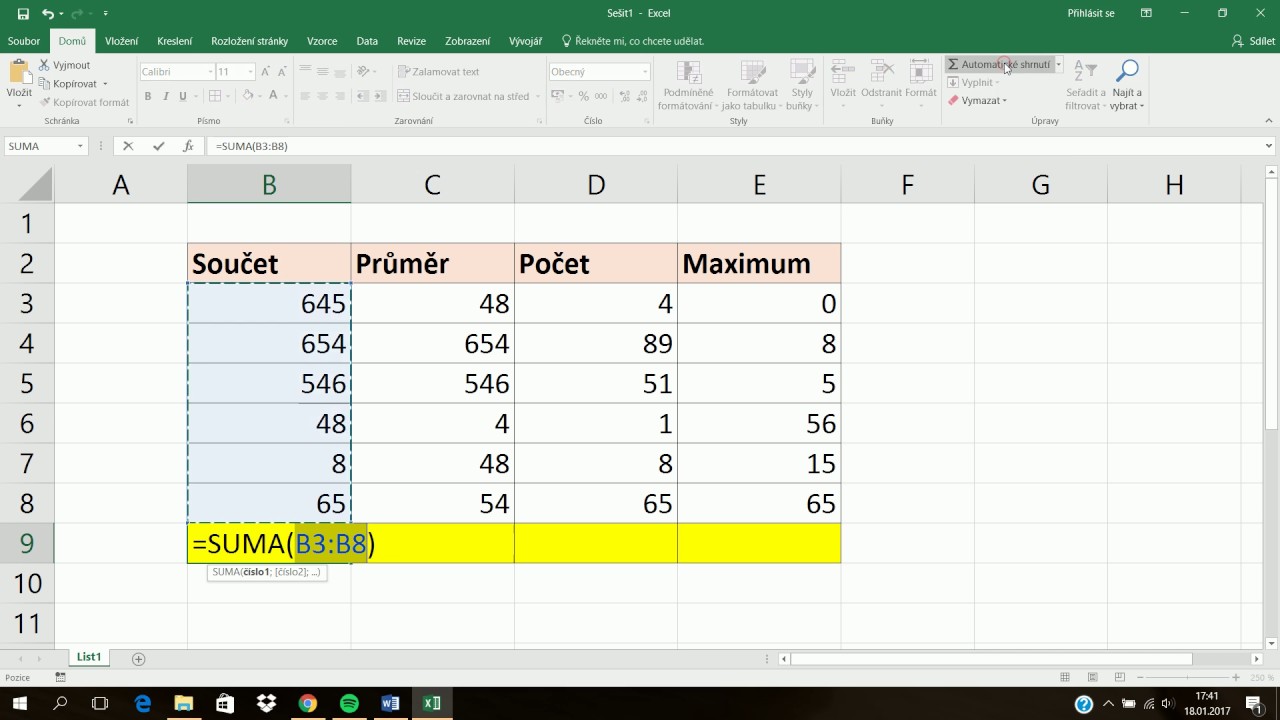Switch to the Zobrazení tab
This screenshot has height=720, width=1280.
point(468,41)
